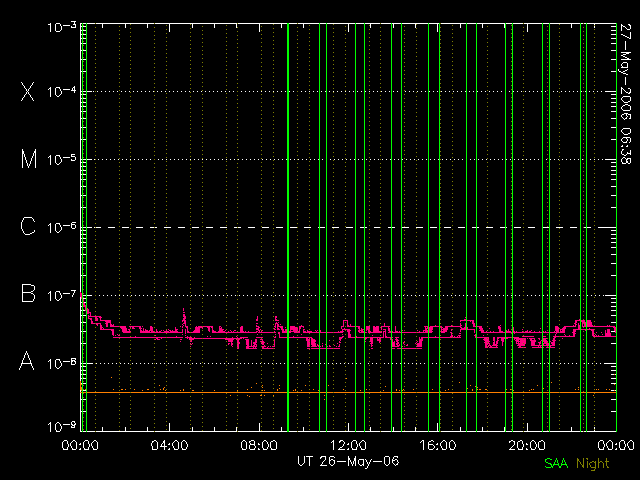Viewport: 640px width, 480px height.
Task: Click the 12:00 time axis label
Action: pos(348,445)
